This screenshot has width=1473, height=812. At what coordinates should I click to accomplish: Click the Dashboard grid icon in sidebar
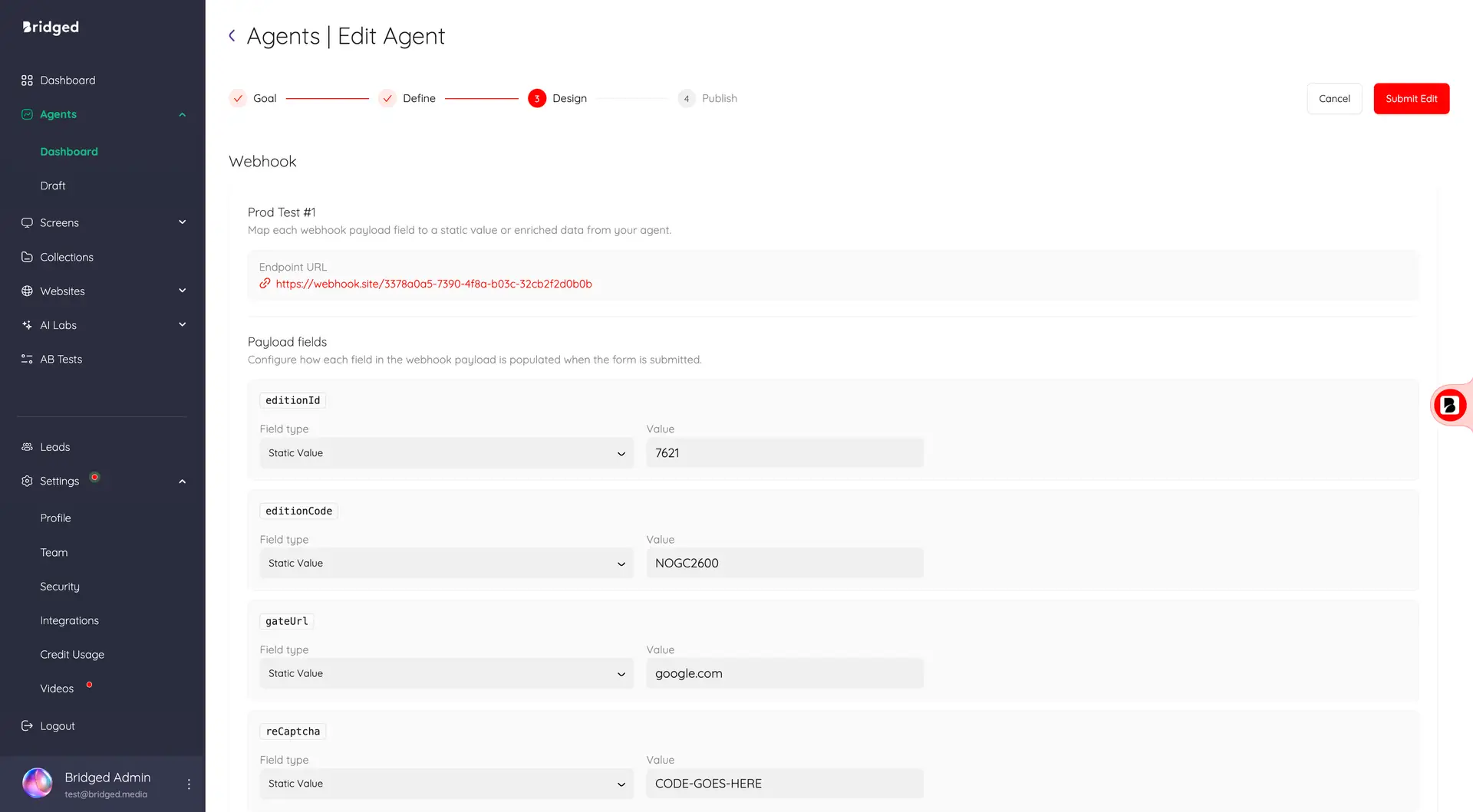[27, 81]
